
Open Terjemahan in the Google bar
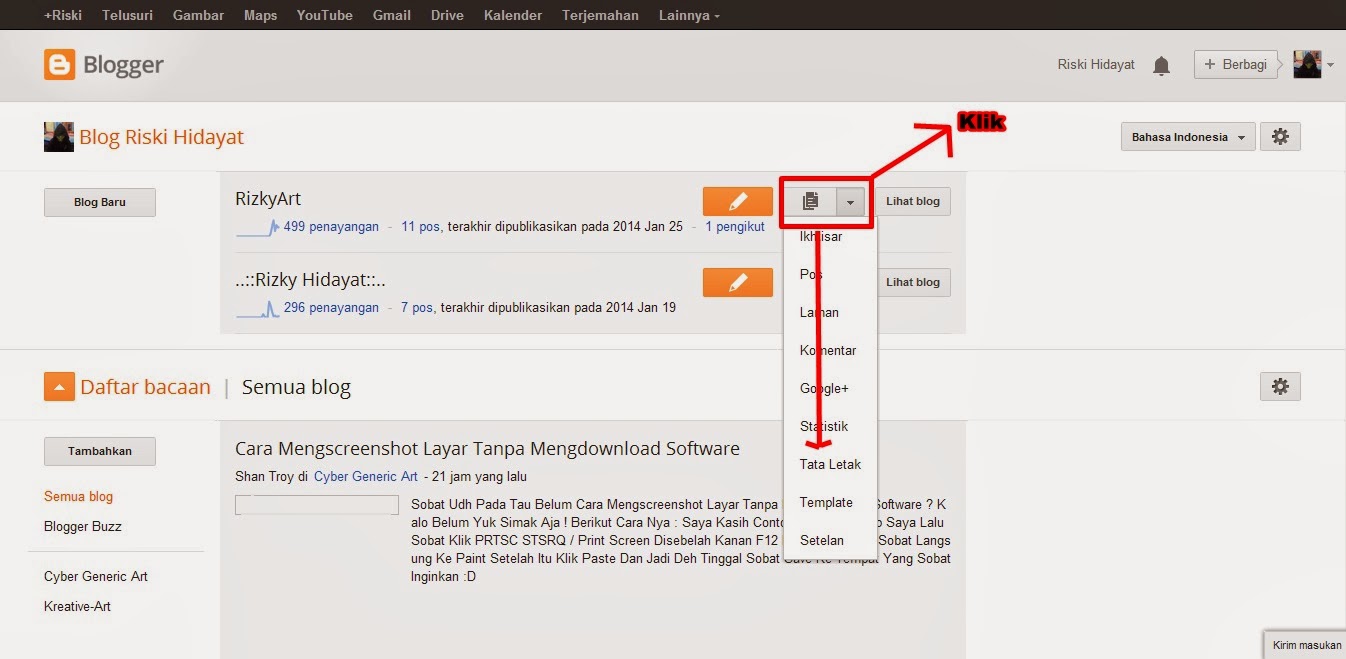[x=601, y=15]
